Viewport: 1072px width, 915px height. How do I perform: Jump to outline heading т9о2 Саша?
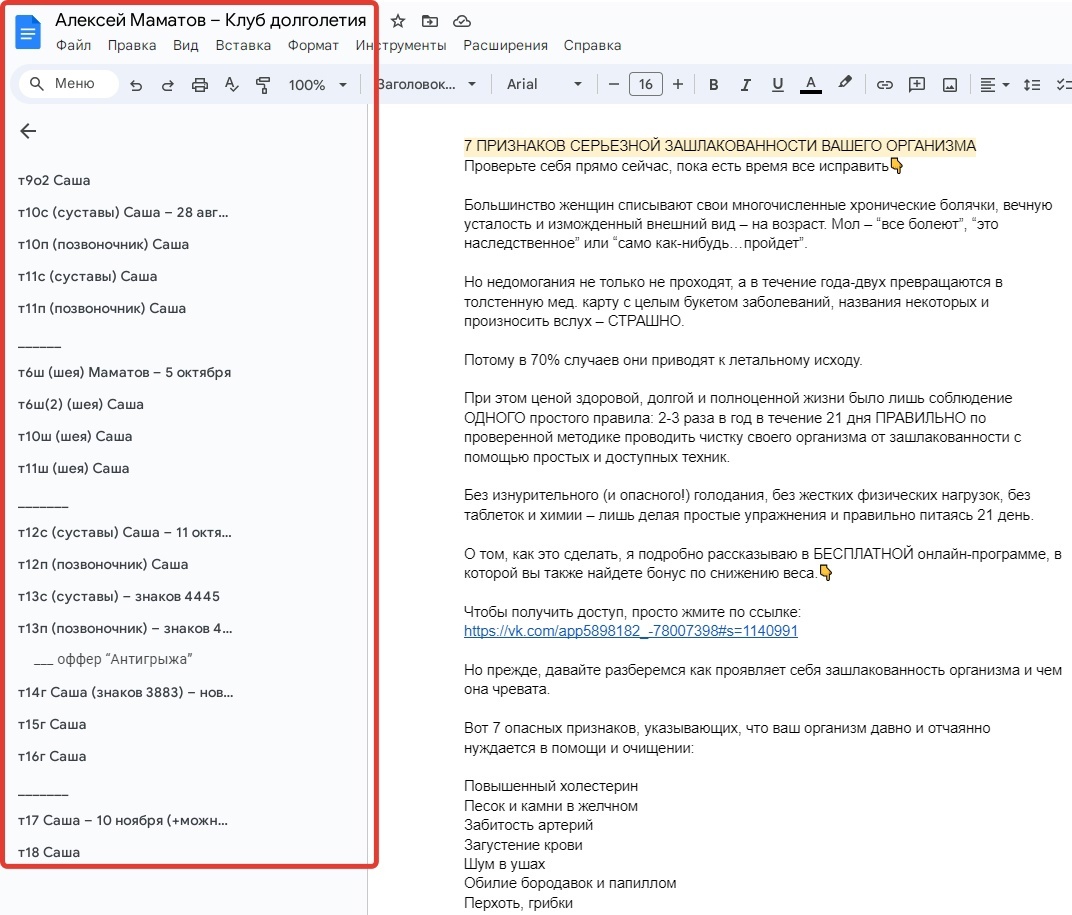click(x=54, y=181)
